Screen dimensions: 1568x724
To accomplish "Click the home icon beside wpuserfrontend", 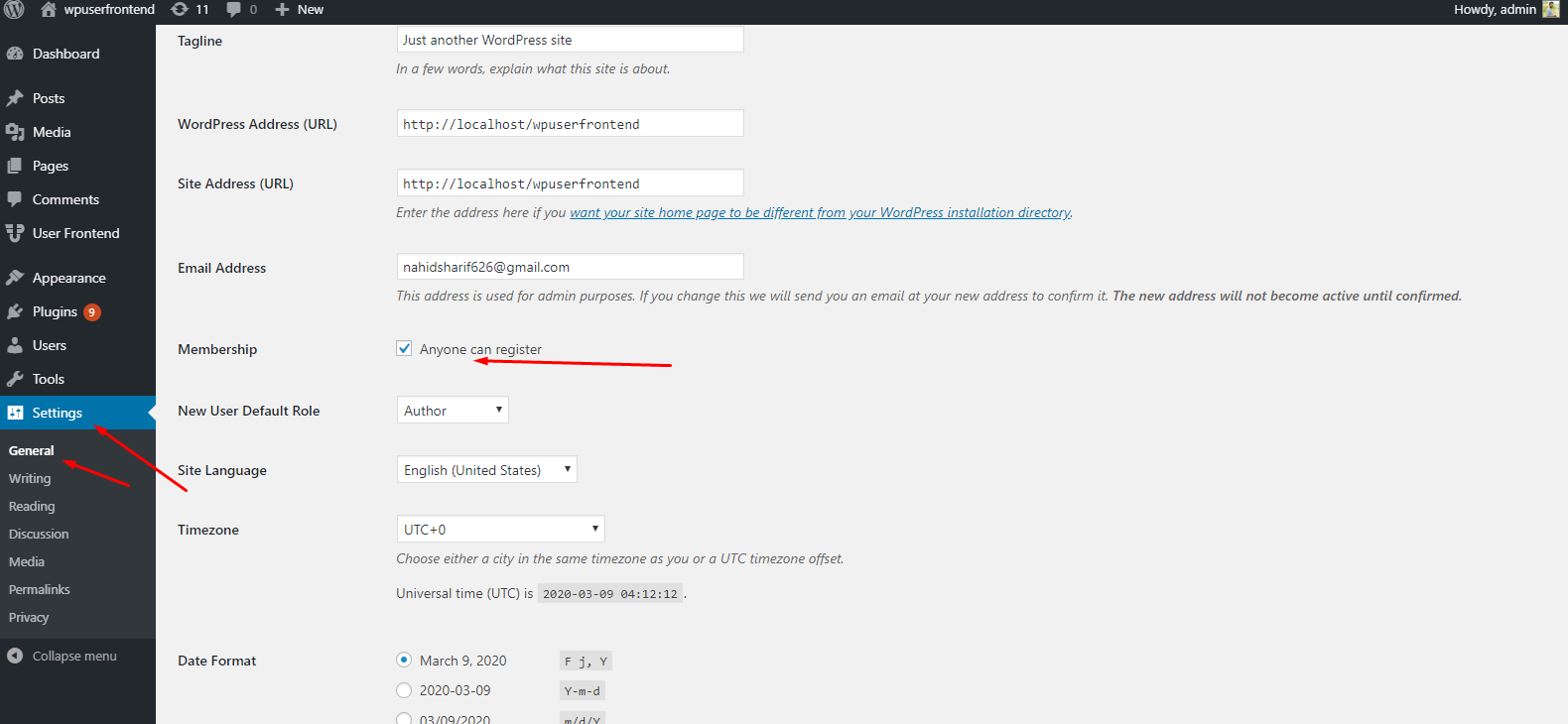I will [49, 10].
